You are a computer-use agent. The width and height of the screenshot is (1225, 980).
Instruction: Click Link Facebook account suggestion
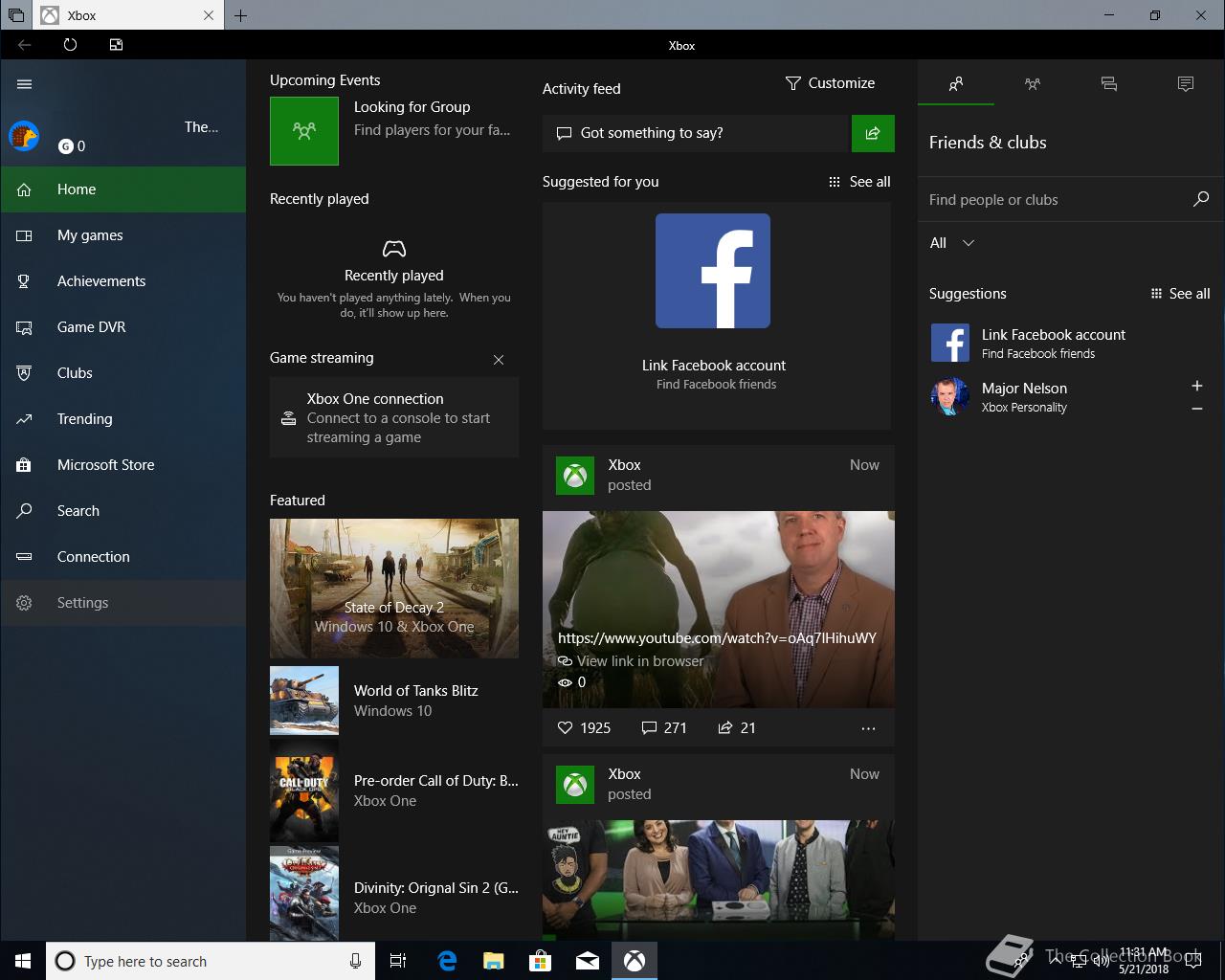[x=1071, y=343]
